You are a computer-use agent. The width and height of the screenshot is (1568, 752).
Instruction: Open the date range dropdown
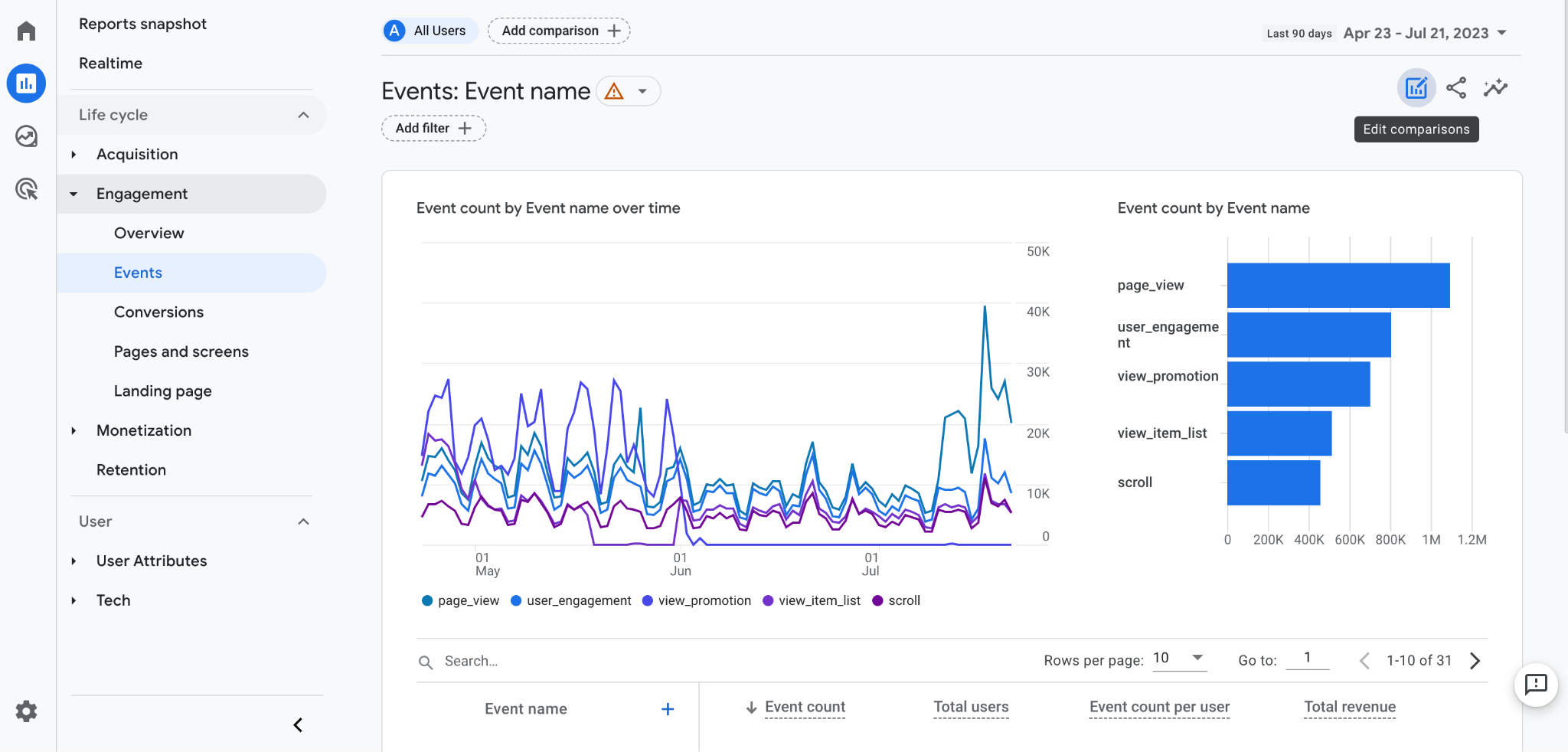[1425, 33]
